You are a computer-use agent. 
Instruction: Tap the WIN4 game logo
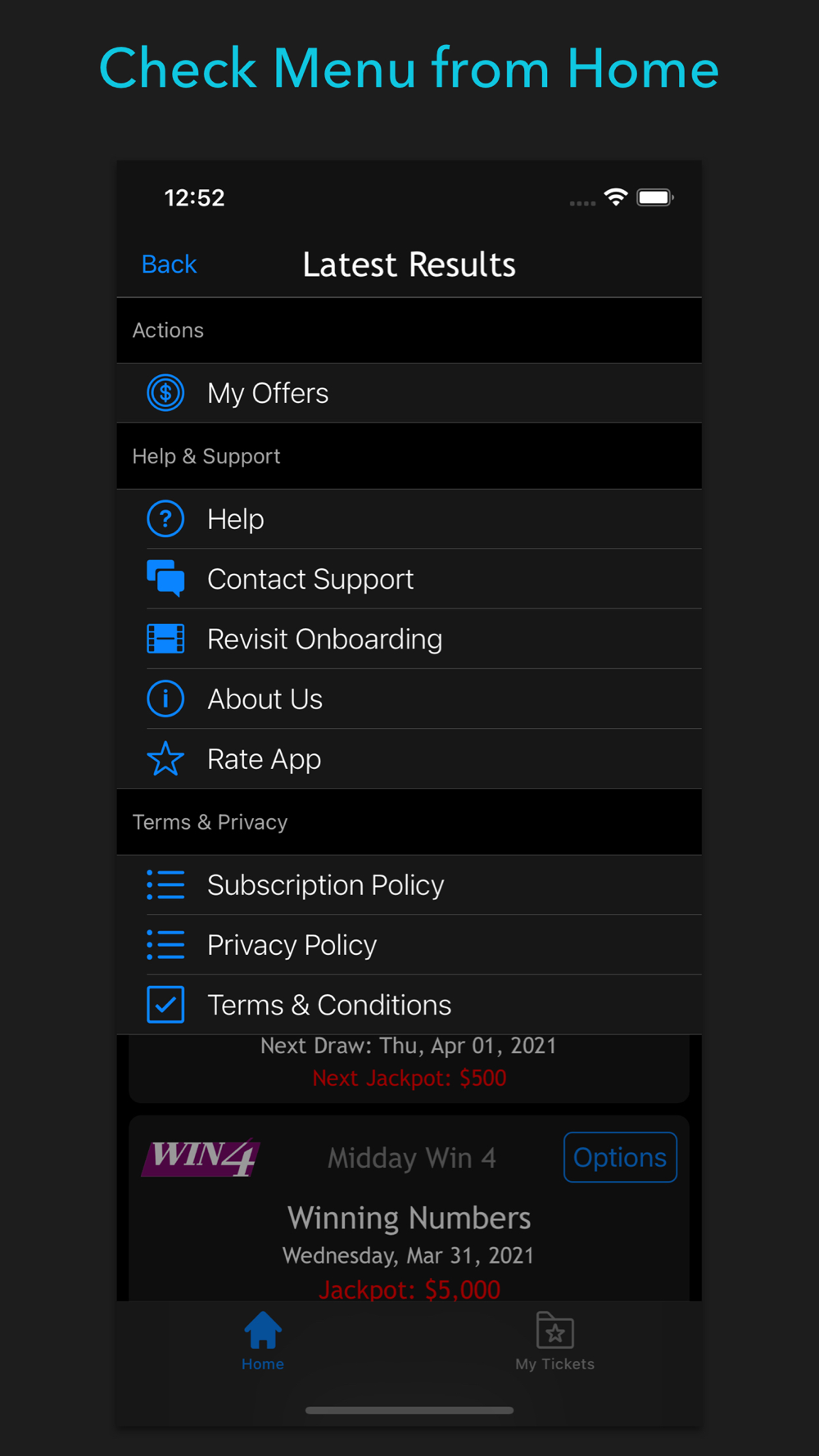pos(201,1157)
